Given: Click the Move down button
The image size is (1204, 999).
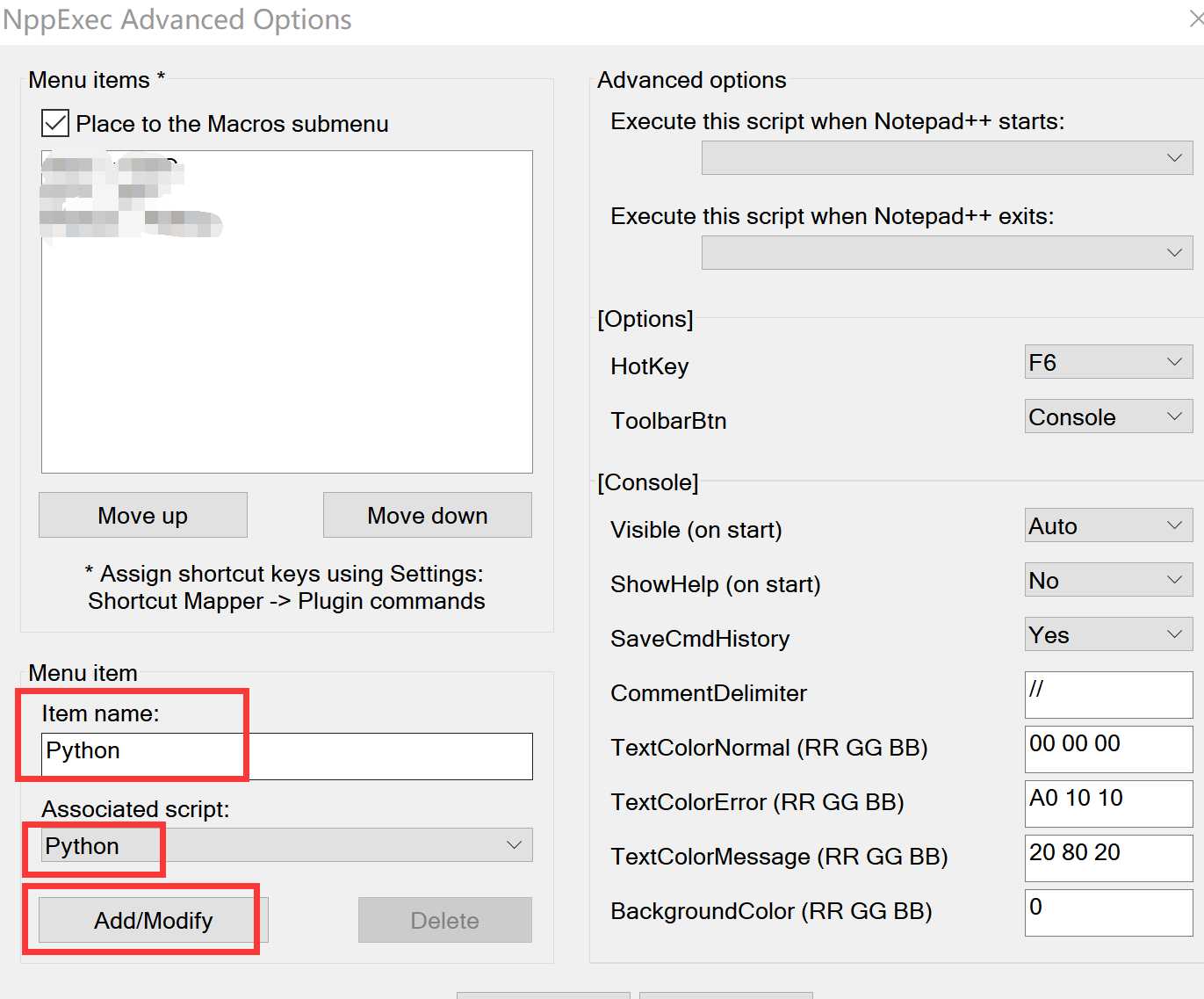Looking at the screenshot, I should (x=427, y=516).
